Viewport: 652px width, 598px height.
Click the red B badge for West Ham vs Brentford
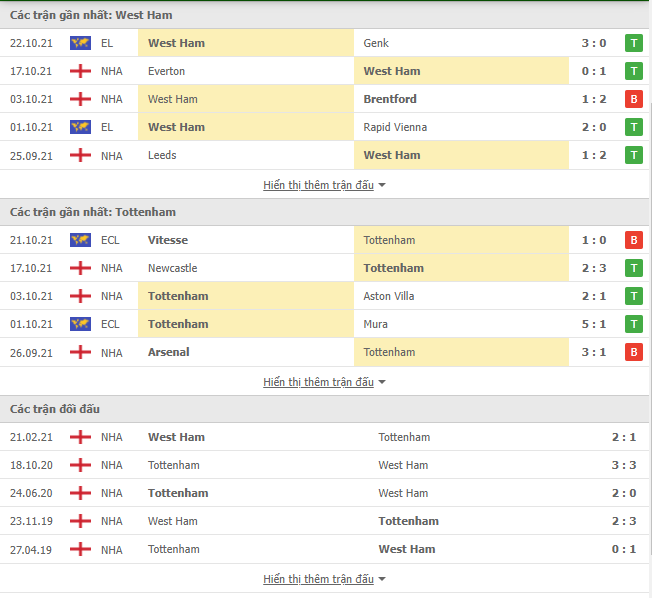[x=634, y=99]
